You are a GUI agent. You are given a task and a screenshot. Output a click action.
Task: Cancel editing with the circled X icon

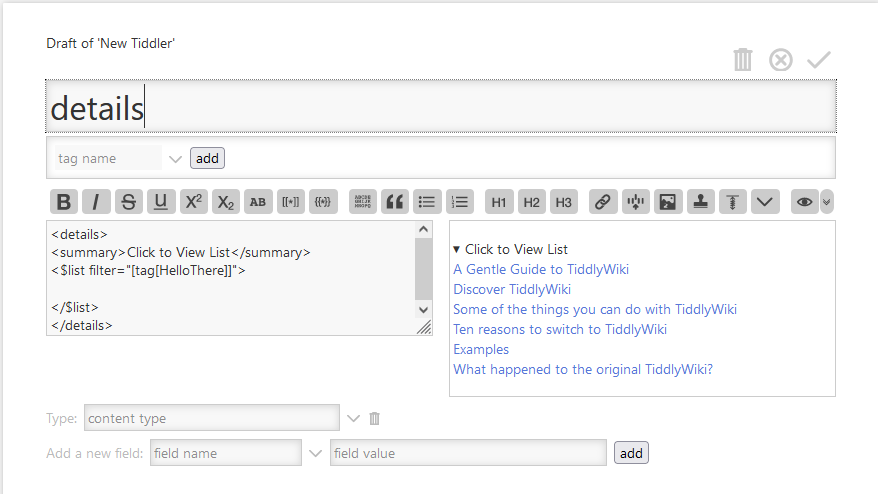(x=781, y=60)
